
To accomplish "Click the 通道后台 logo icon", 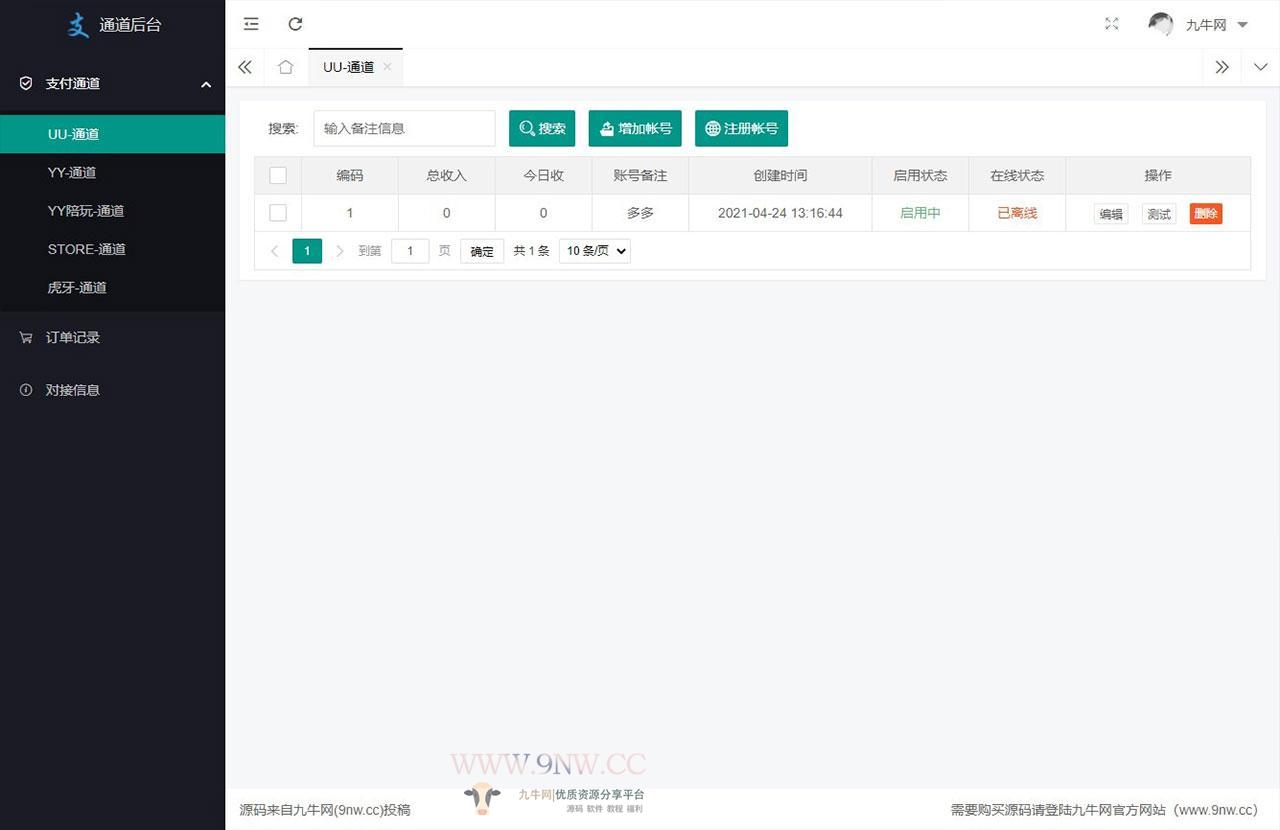I will [x=78, y=24].
